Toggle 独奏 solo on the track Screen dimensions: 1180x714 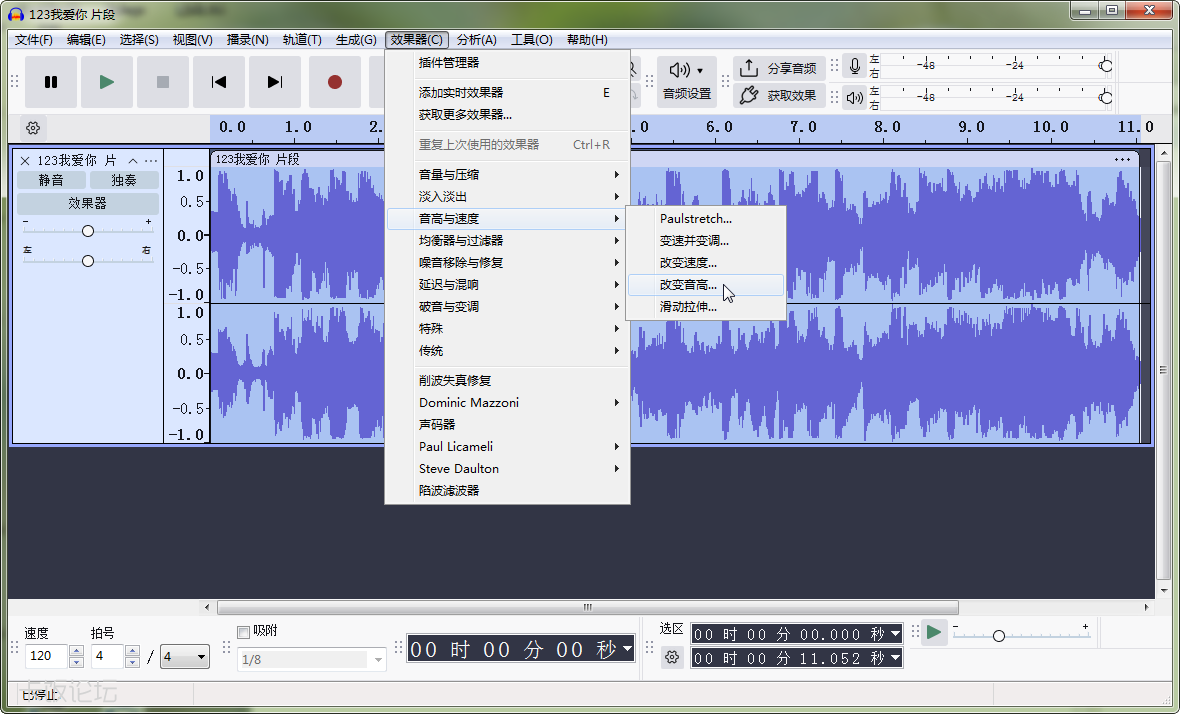(124, 181)
